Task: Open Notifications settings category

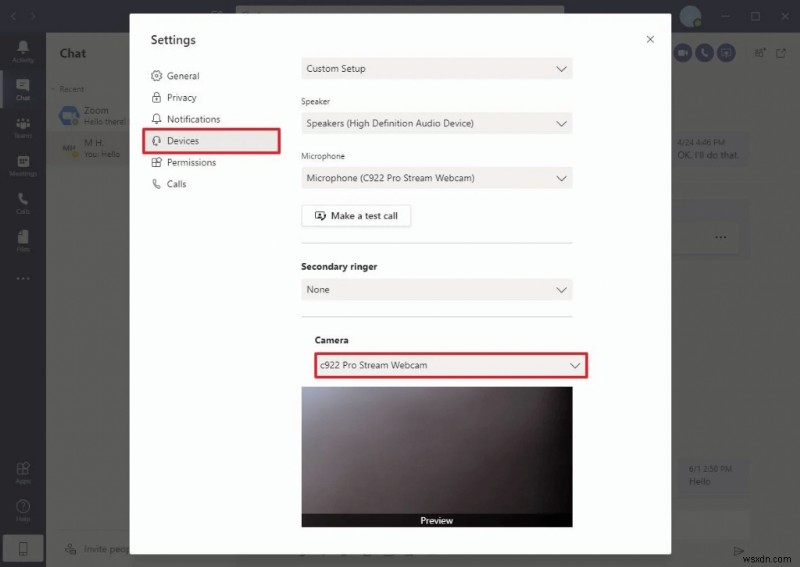Action: coord(185,119)
